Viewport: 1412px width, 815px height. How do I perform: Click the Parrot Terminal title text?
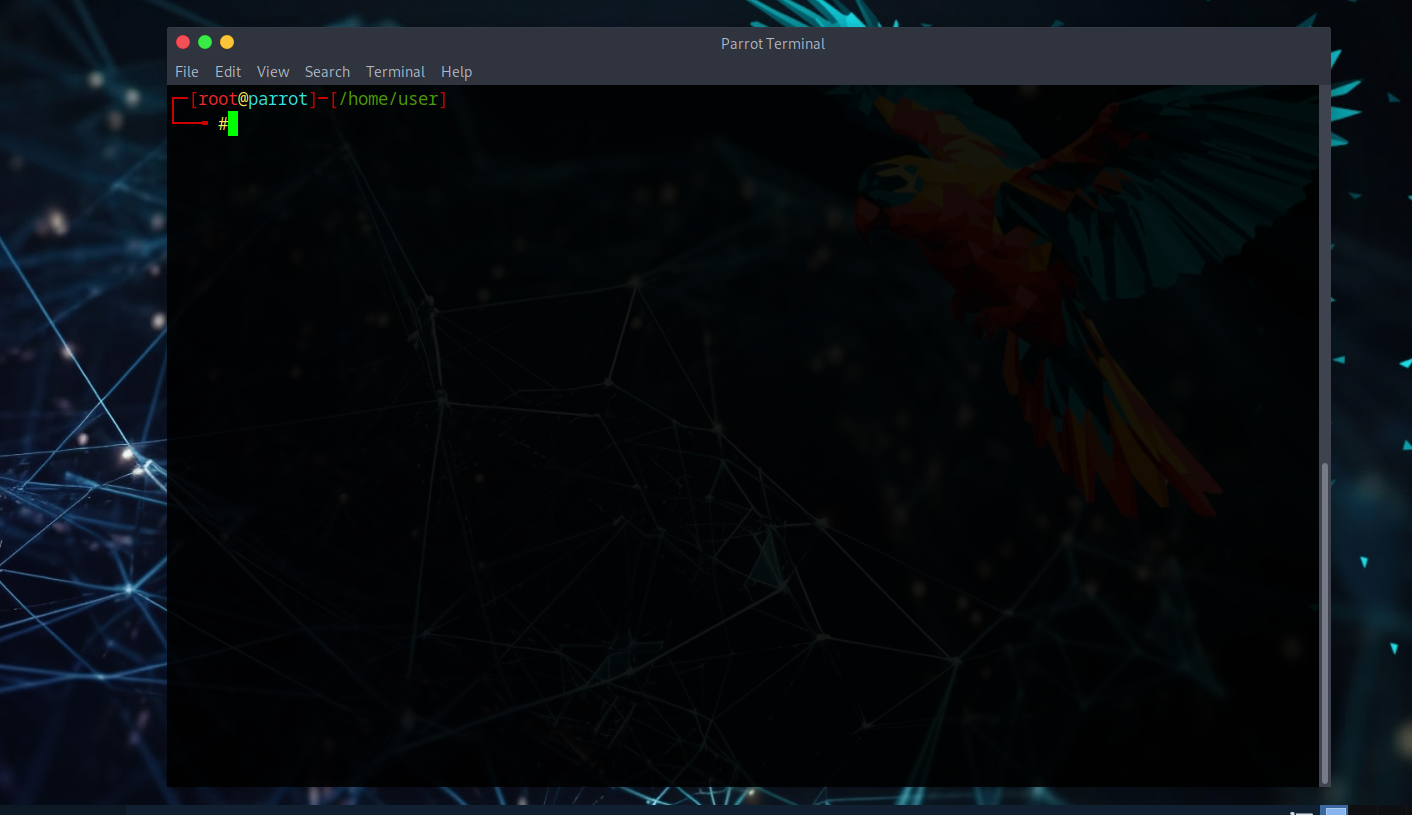click(772, 44)
